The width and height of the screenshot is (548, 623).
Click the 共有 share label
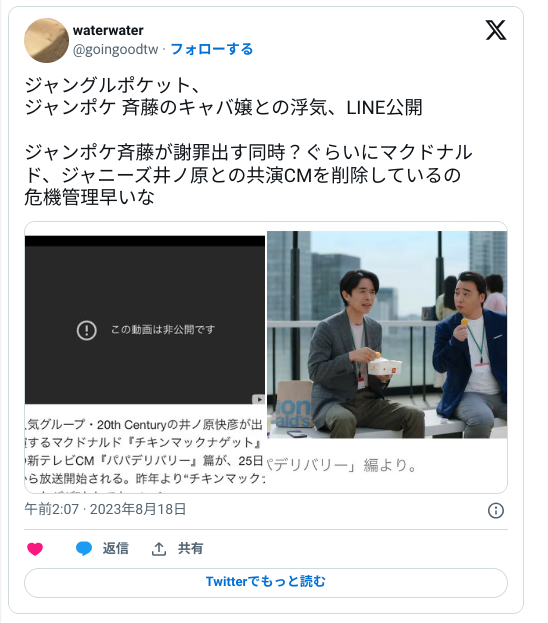point(190,549)
